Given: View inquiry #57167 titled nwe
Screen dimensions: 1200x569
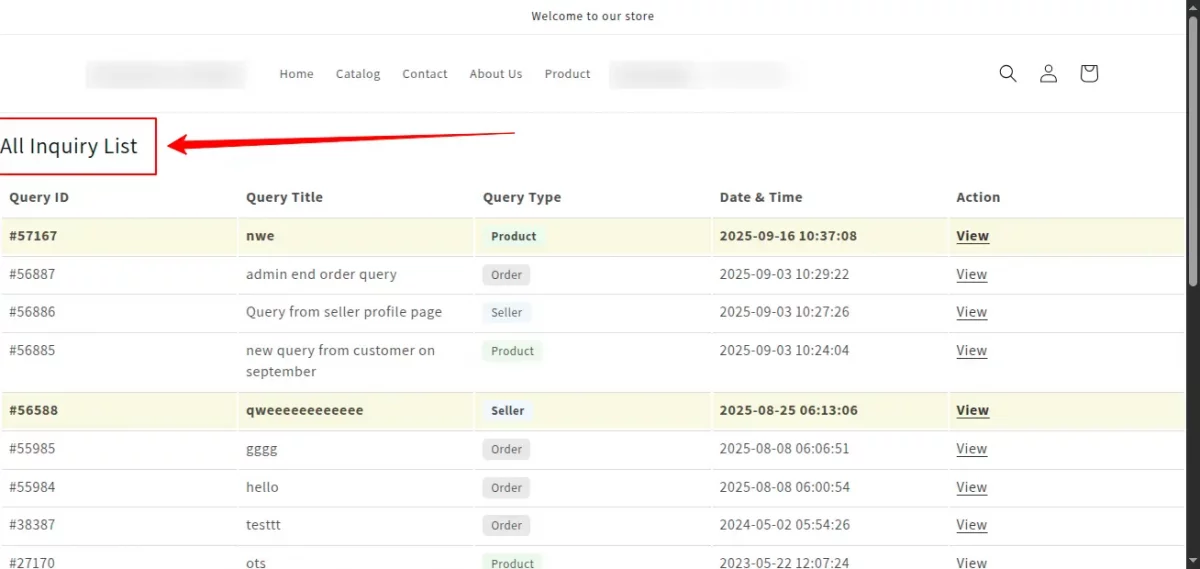Looking at the screenshot, I should tap(972, 237).
